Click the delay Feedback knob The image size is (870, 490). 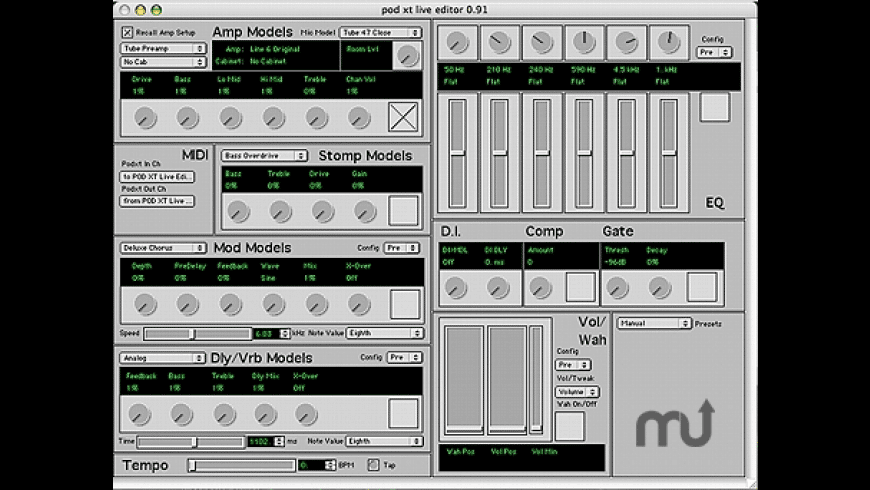pos(139,414)
